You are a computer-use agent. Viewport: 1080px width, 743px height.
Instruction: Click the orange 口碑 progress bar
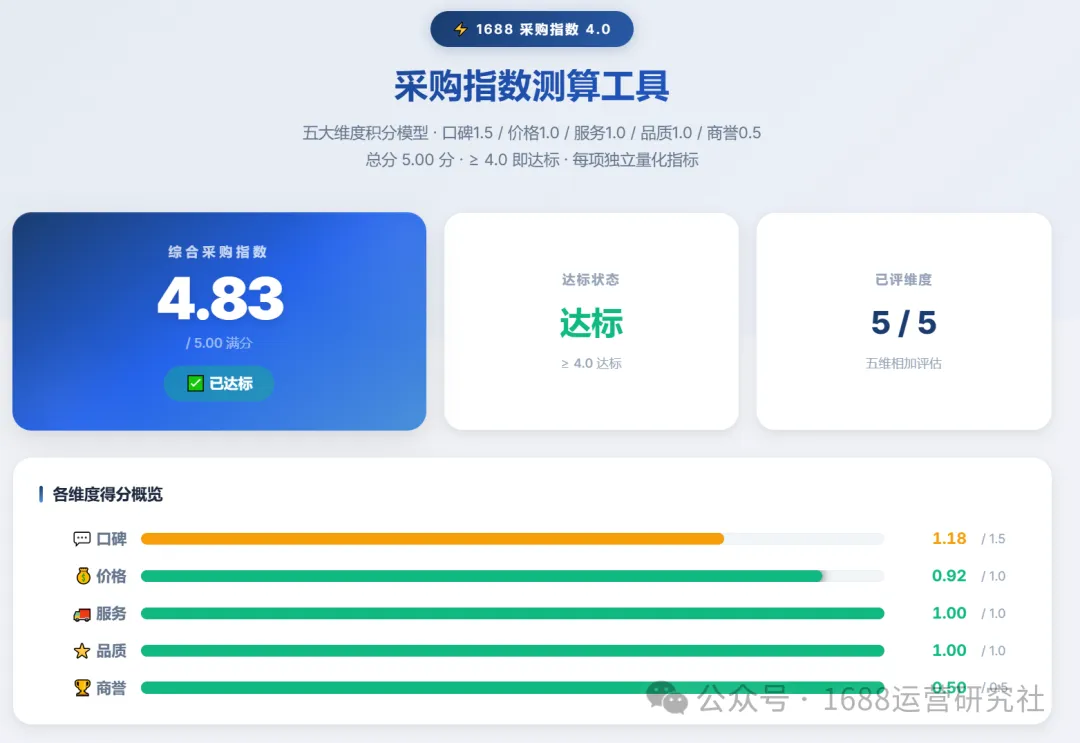pos(433,538)
